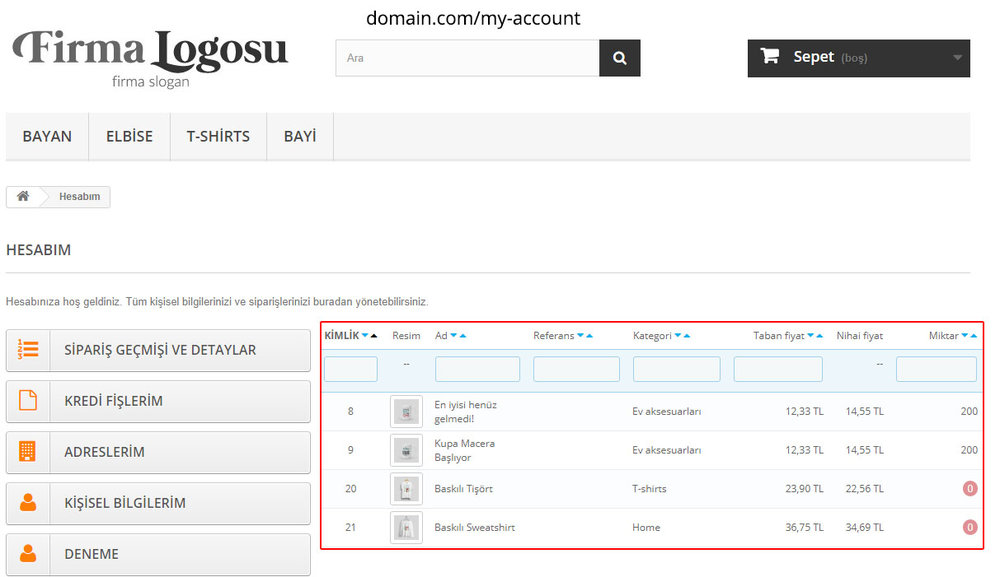The width and height of the screenshot is (1000, 577).
Task: Click product ID 20 cell
Action: (x=351, y=489)
